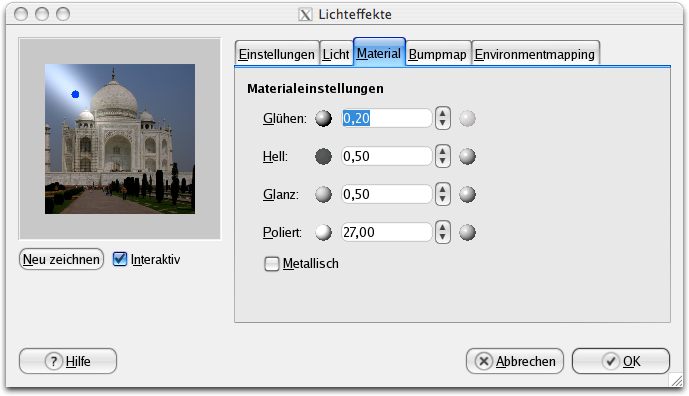Image resolution: width=689 pixels, height=396 pixels.
Task: Click the Neu zeichnen button
Action: tap(61, 259)
